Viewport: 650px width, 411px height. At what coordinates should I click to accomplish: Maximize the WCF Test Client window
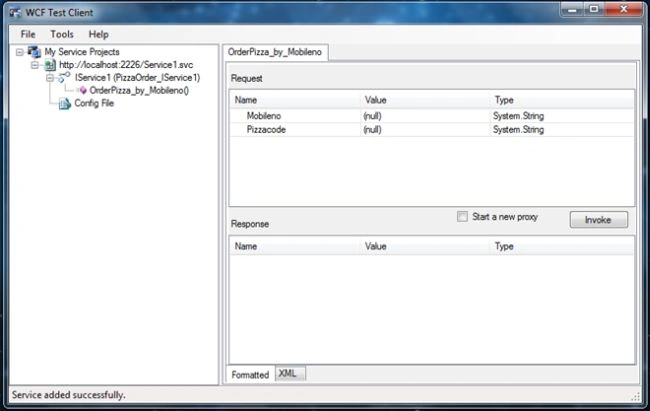594,9
